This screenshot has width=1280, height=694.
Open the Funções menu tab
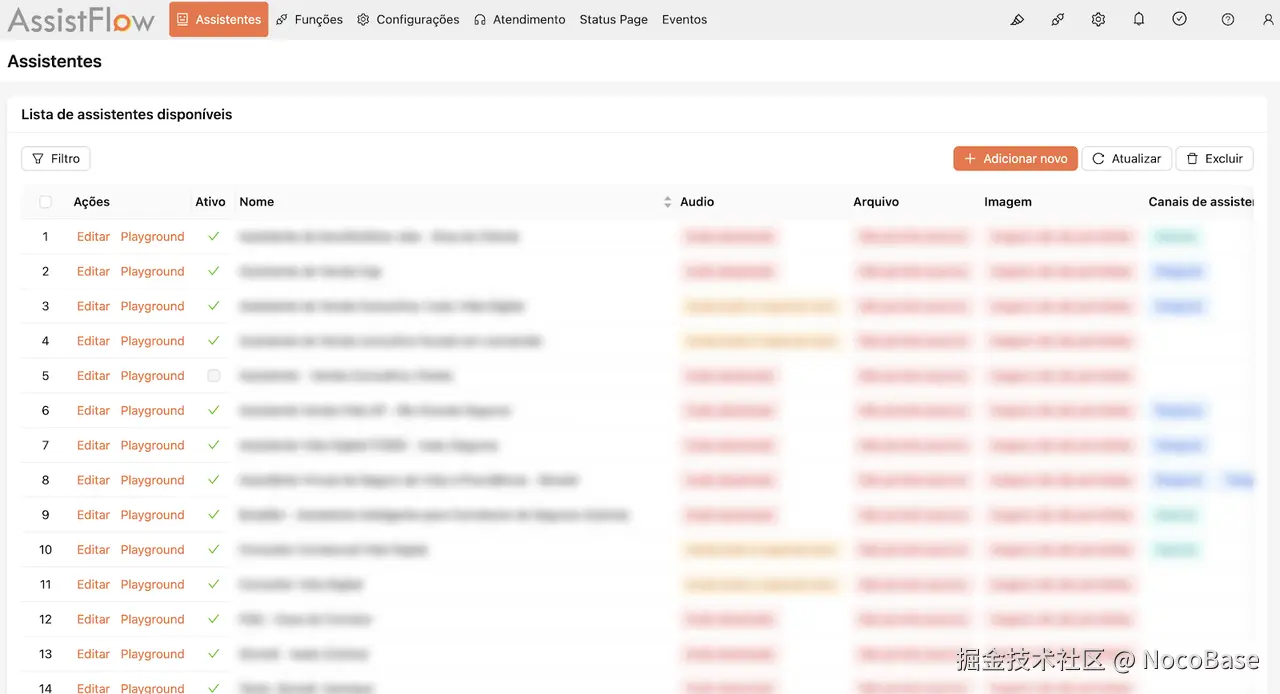pos(310,19)
